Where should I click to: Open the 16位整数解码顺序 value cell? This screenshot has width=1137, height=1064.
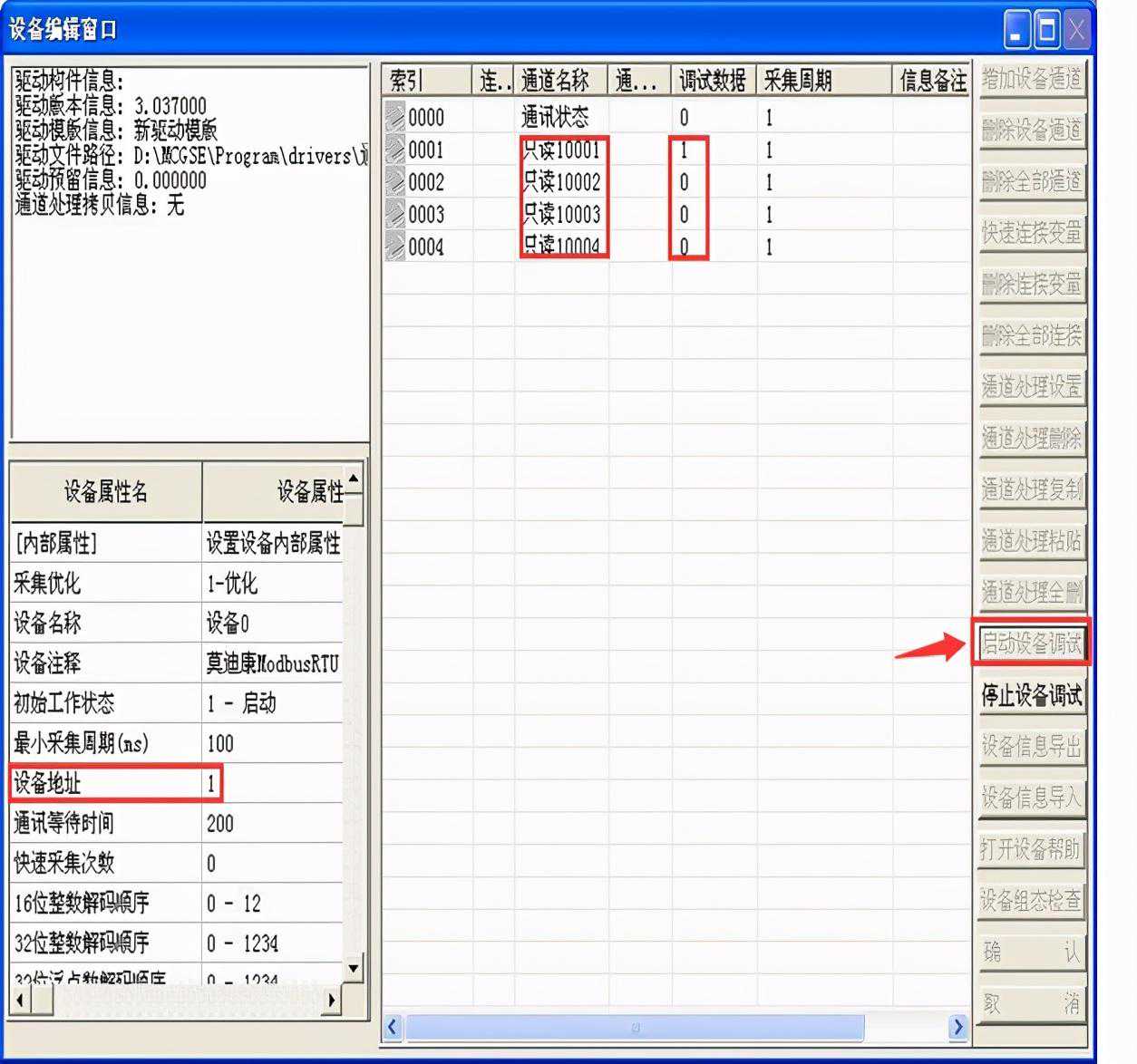coord(272,904)
